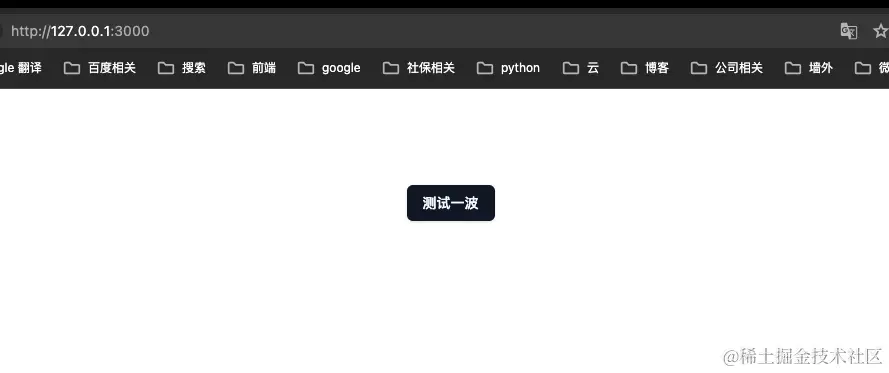Open the 云 bookmarks folder
Viewport: 889px width, 373px height.
[x=581, y=68]
